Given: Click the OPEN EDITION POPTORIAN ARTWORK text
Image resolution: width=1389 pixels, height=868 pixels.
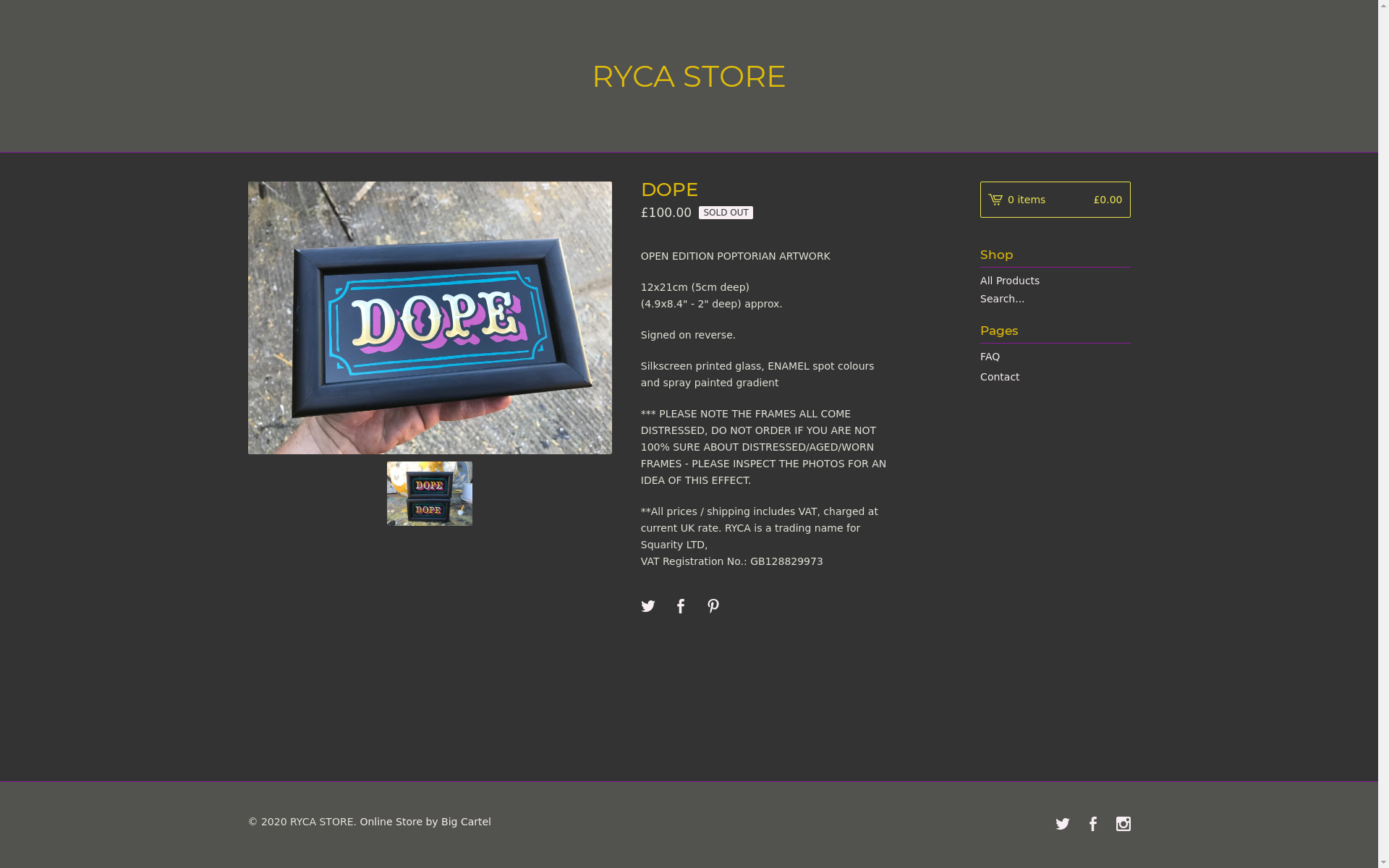Looking at the screenshot, I should tap(735, 256).
